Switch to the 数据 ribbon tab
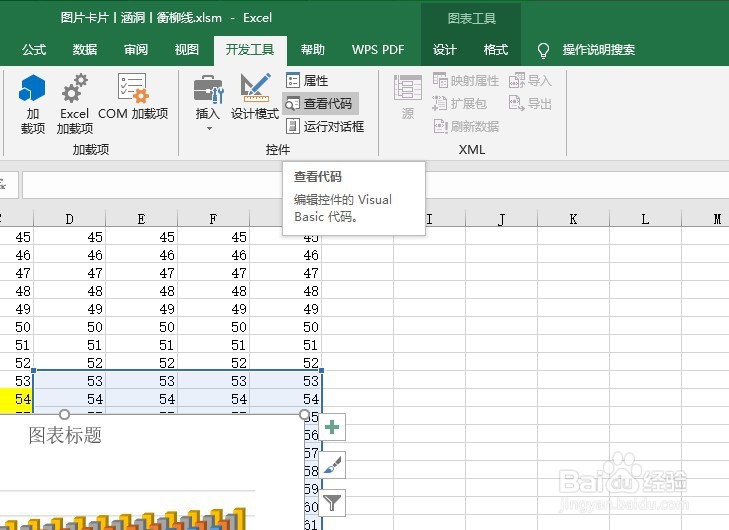This screenshot has height=530, width=729. 85,49
